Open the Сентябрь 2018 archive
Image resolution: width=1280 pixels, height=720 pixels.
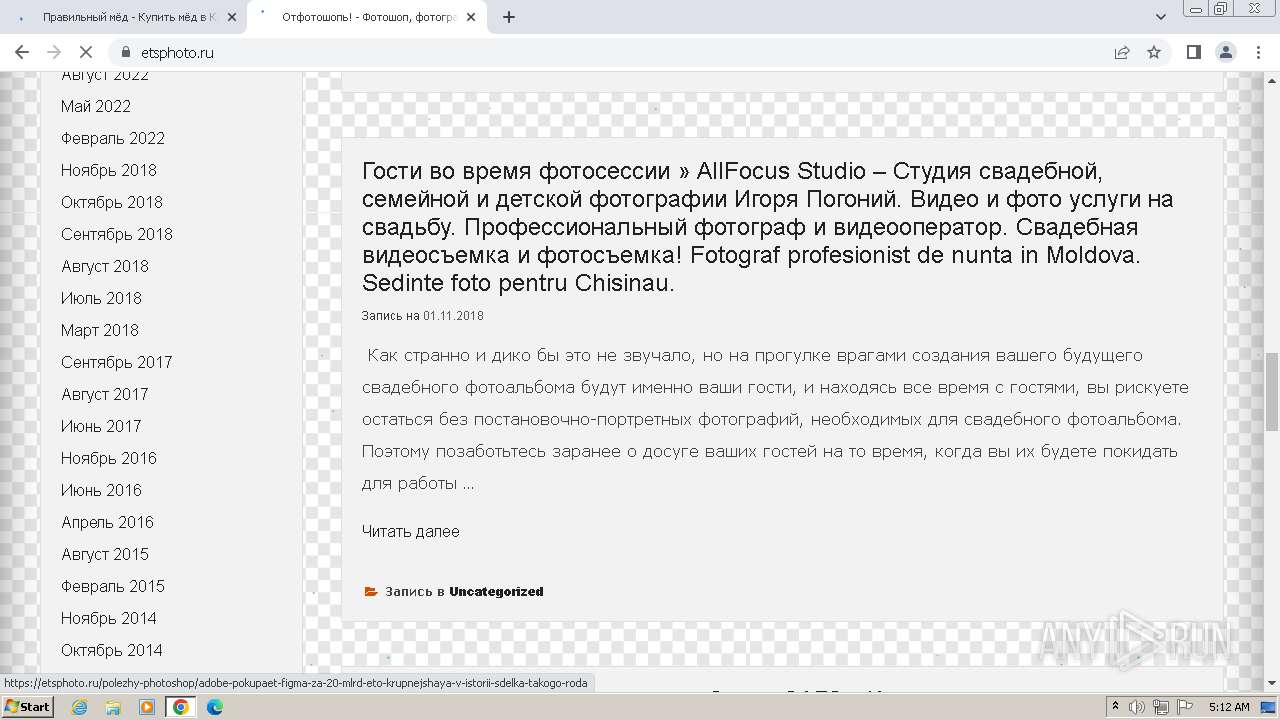click(117, 234)
